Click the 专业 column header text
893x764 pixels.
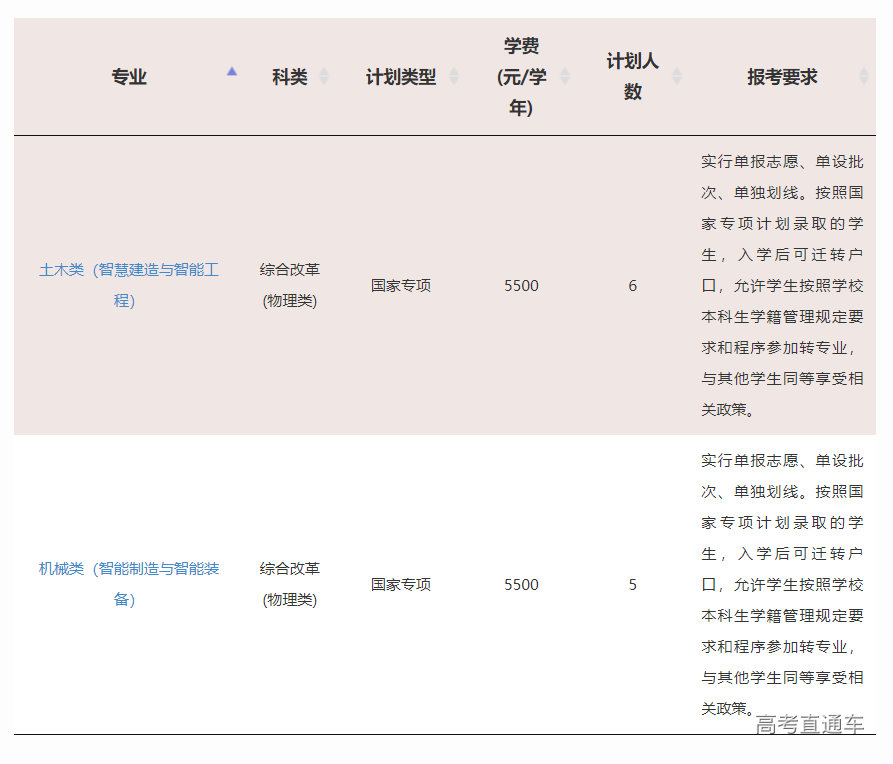[129, 77]
